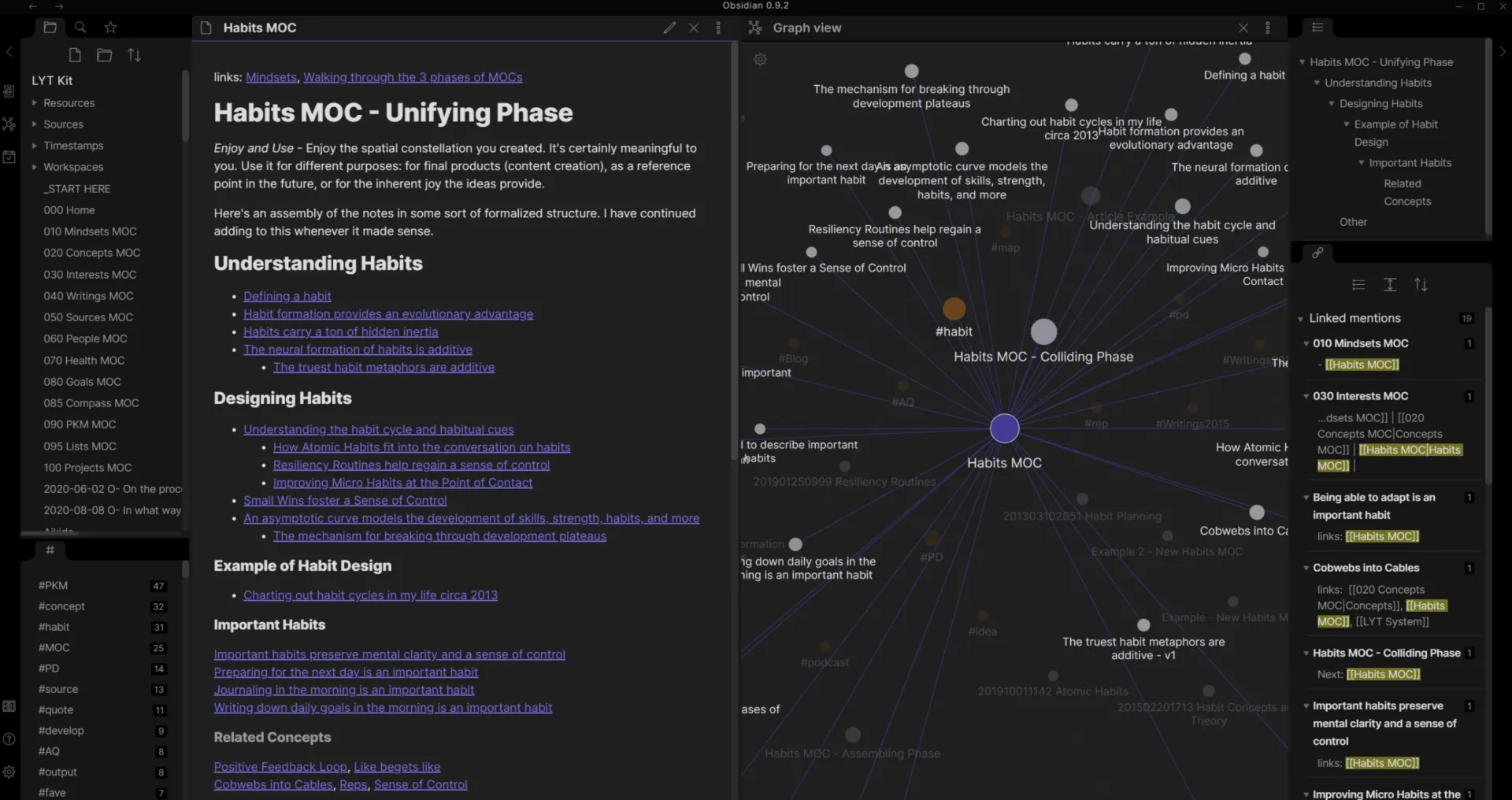The height and width of the screenshot is (800, 1512).
Task: Click the file explorer scrollbar
Action: [x=186, y=106]
